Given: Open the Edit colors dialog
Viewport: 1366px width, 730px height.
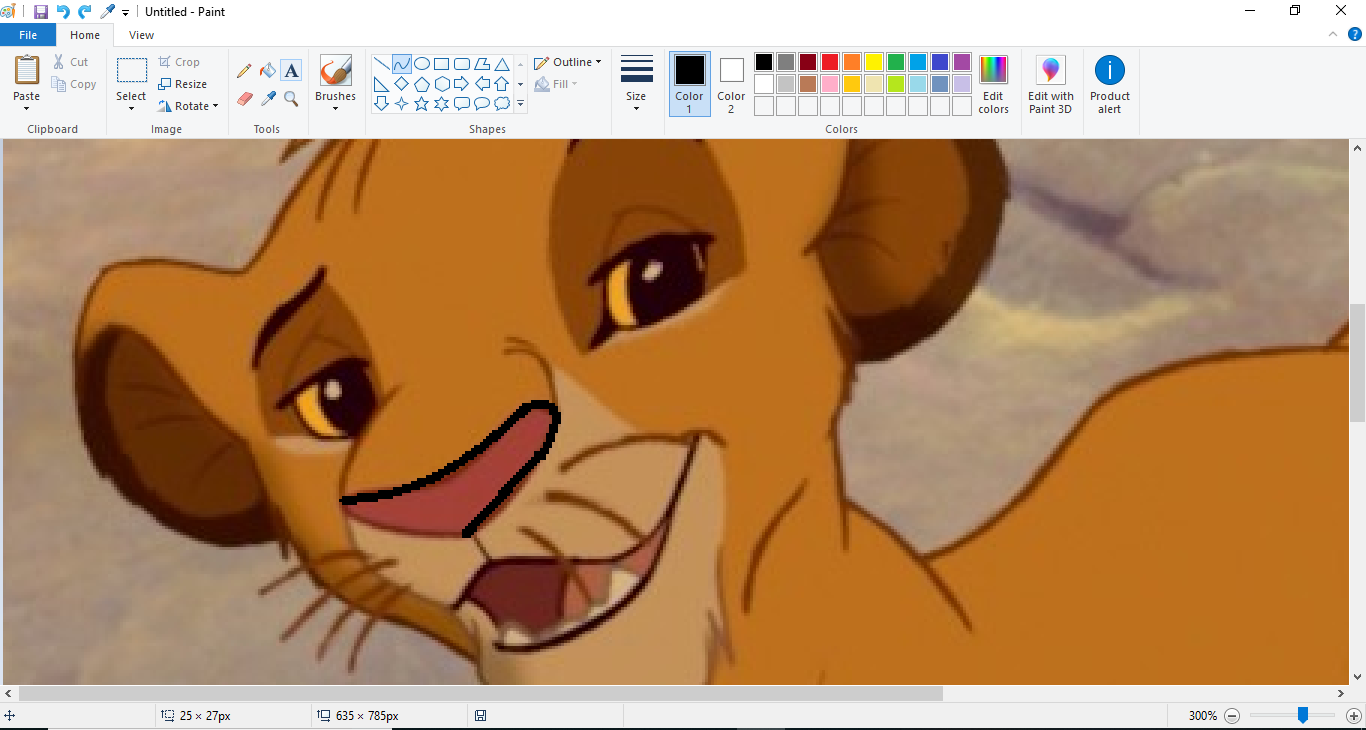Looking at the screenshot, I should click(993, 84).
